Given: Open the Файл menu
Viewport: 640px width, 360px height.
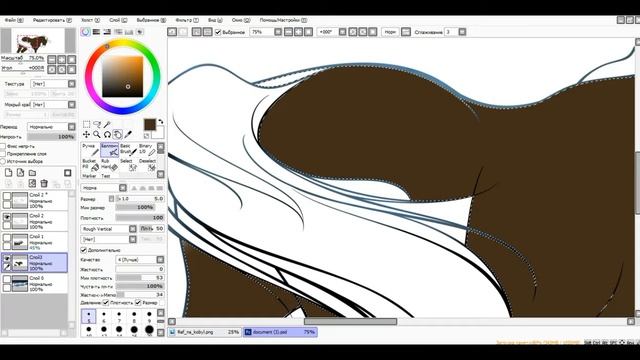Looking at the screenshot, I should 13,20.
